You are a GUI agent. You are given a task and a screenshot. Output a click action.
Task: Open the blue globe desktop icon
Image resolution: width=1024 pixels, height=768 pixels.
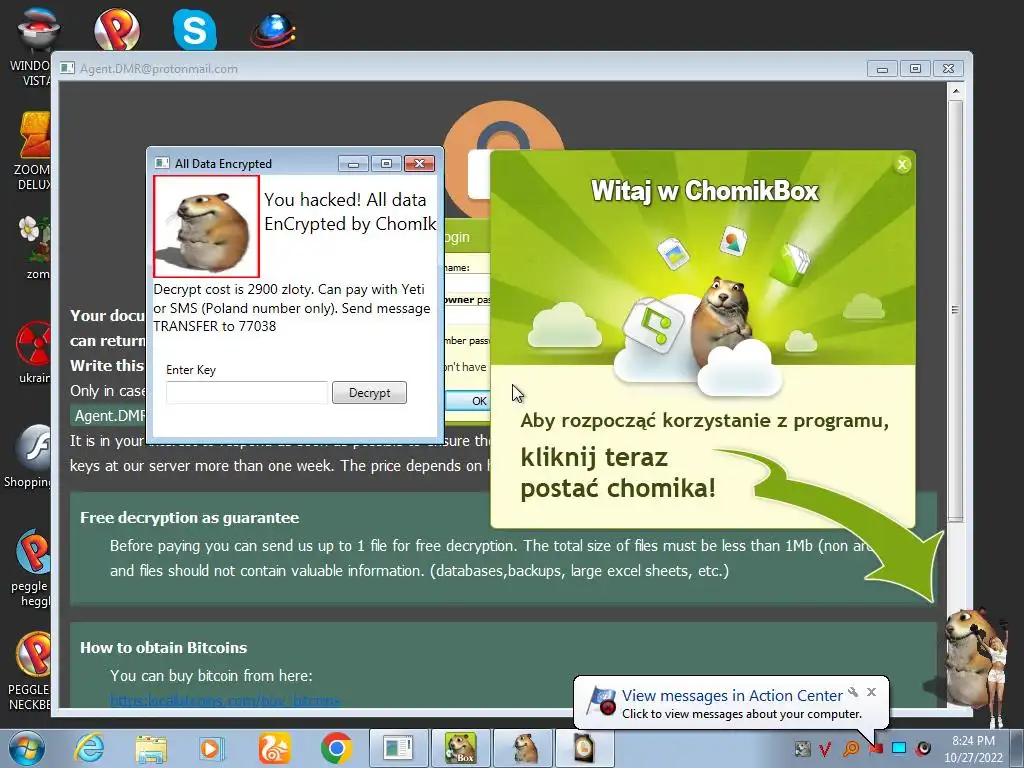tap(273, 30)
